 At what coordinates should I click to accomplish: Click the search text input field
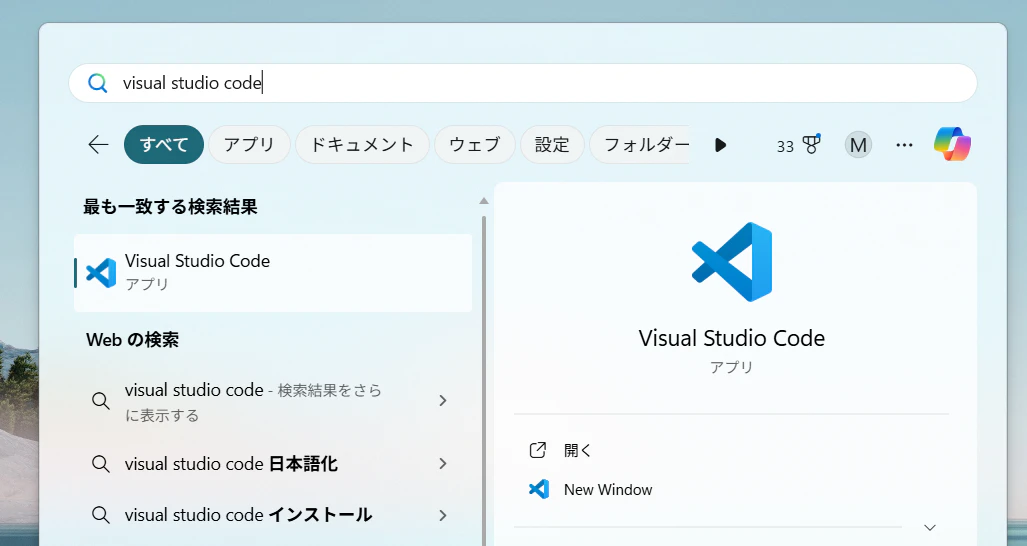tap(523, 83)
